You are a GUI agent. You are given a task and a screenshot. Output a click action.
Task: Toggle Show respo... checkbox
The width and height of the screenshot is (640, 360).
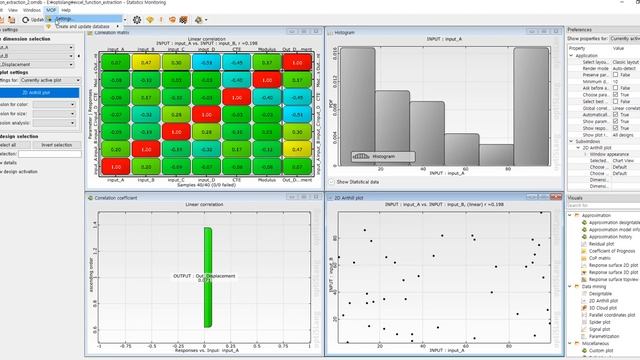[616, 128]
